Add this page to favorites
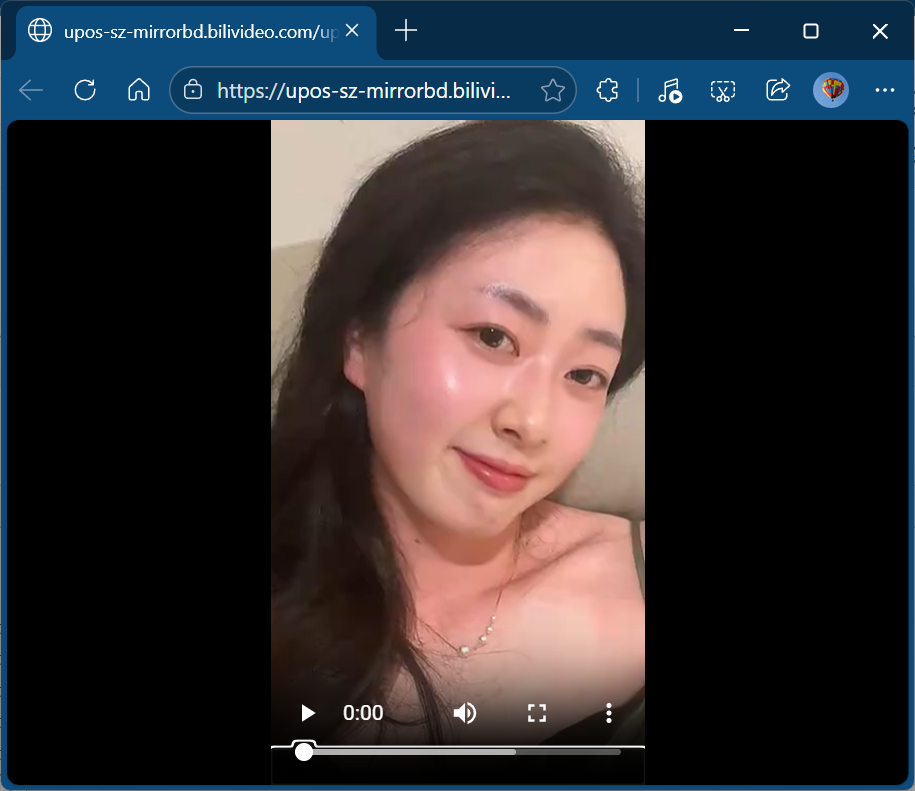This screenshot has height=791, width=915. pyautogui.click(x=552, y=91)
